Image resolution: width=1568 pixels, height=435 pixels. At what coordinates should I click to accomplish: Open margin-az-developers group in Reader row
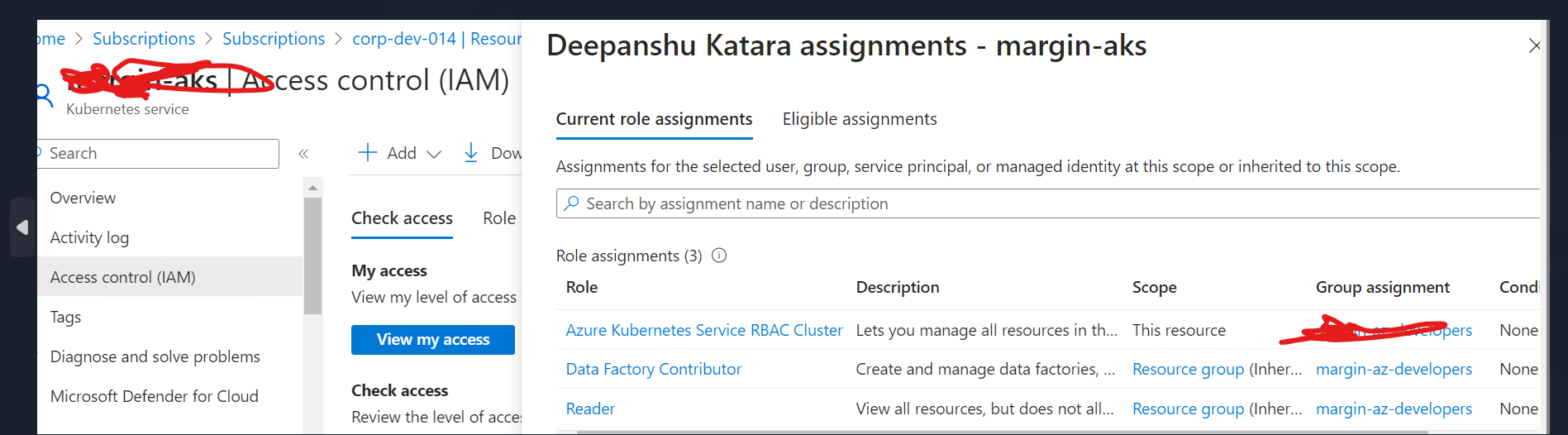click(1394, 409)
